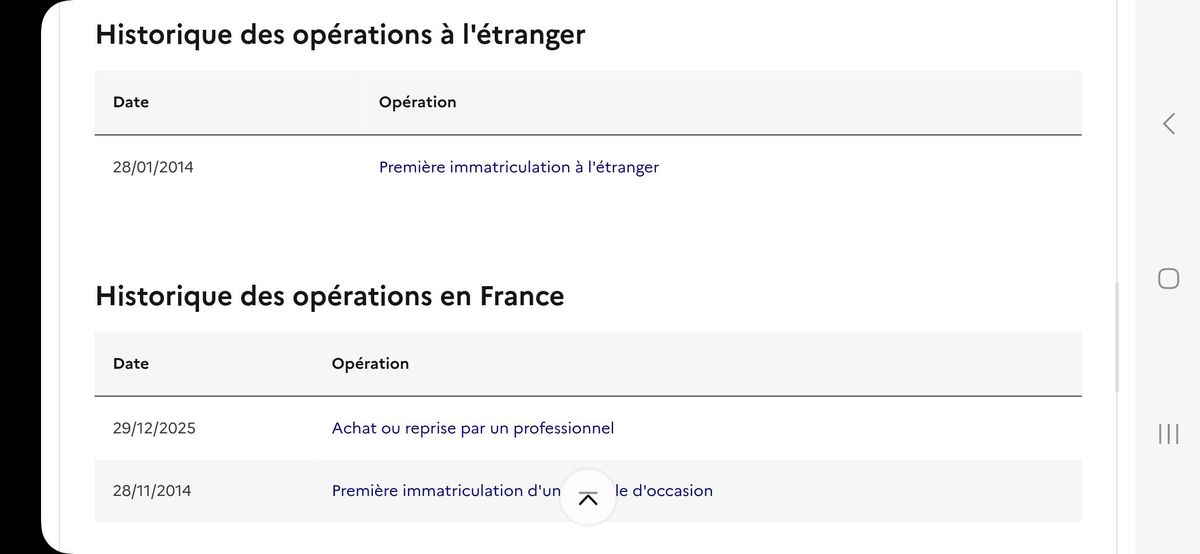1200x554 pixels.
Task: Click the Opération header in the France table
Action: tap(370, 363)
